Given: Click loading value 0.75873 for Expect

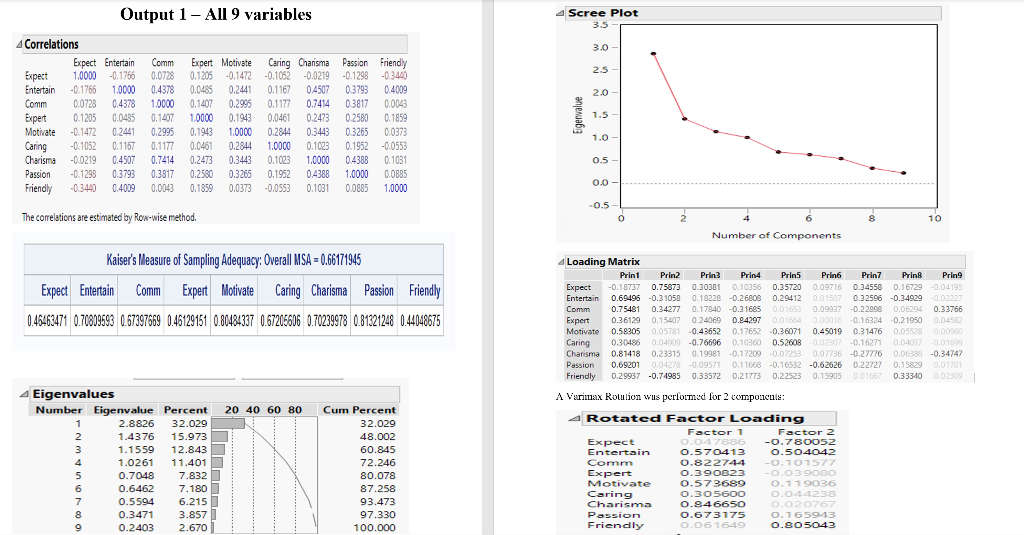Looking at the screenshot, I should 665,287.
